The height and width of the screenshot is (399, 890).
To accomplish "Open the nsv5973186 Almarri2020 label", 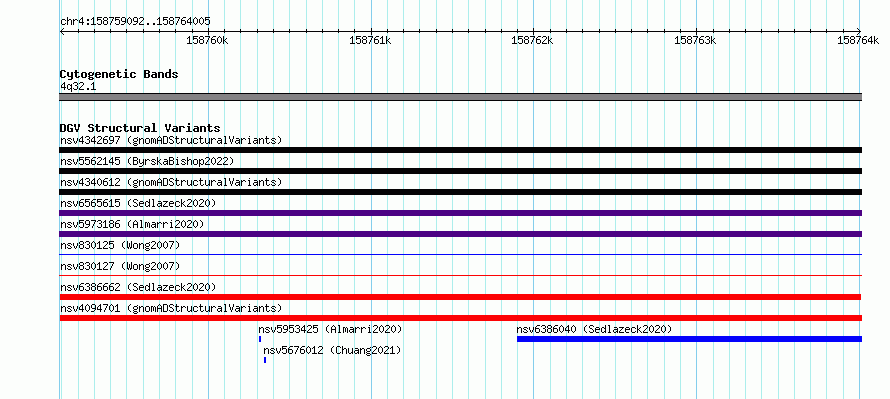I will (x=132, y=224).
